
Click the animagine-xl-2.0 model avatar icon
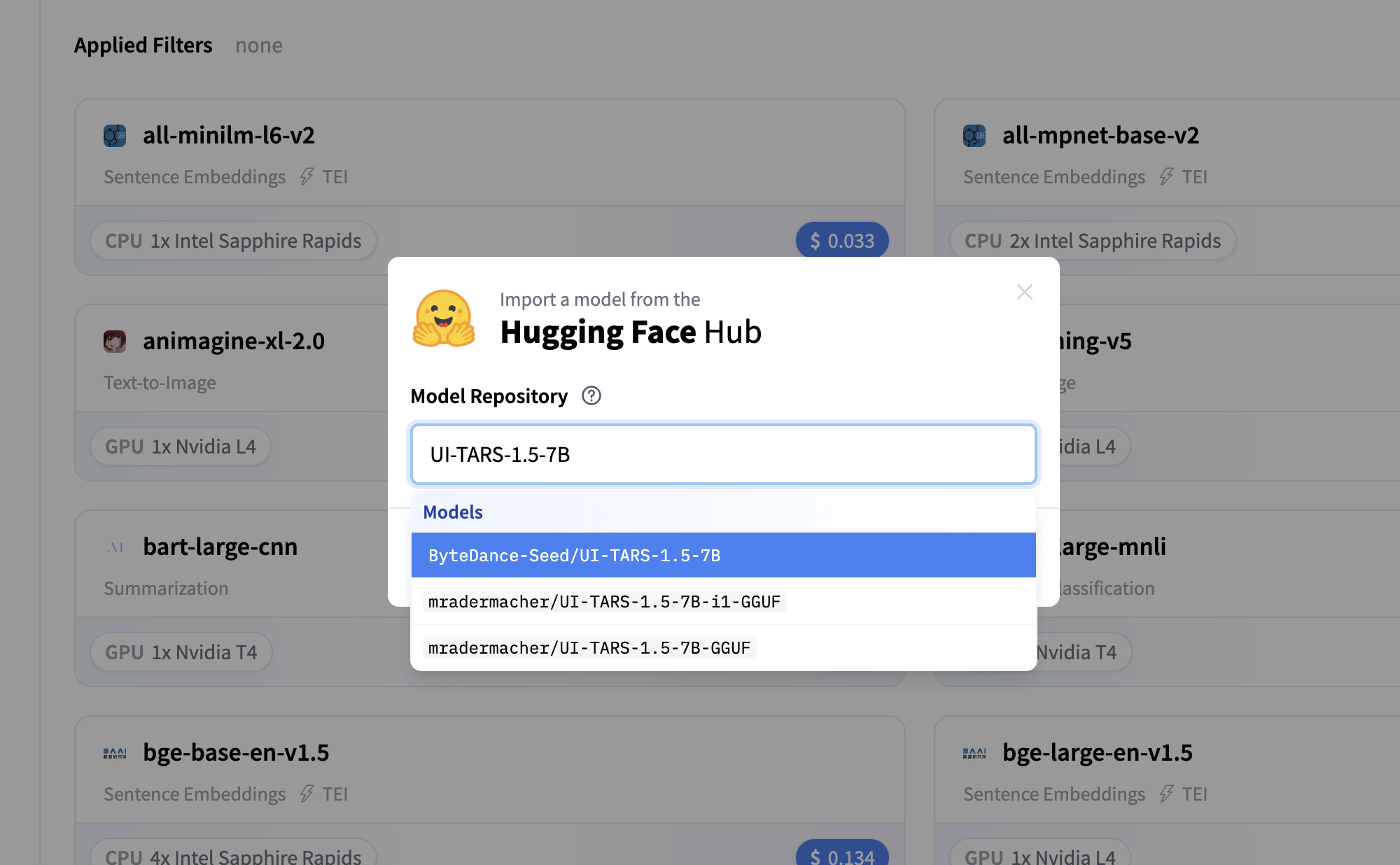pos(115,341)
